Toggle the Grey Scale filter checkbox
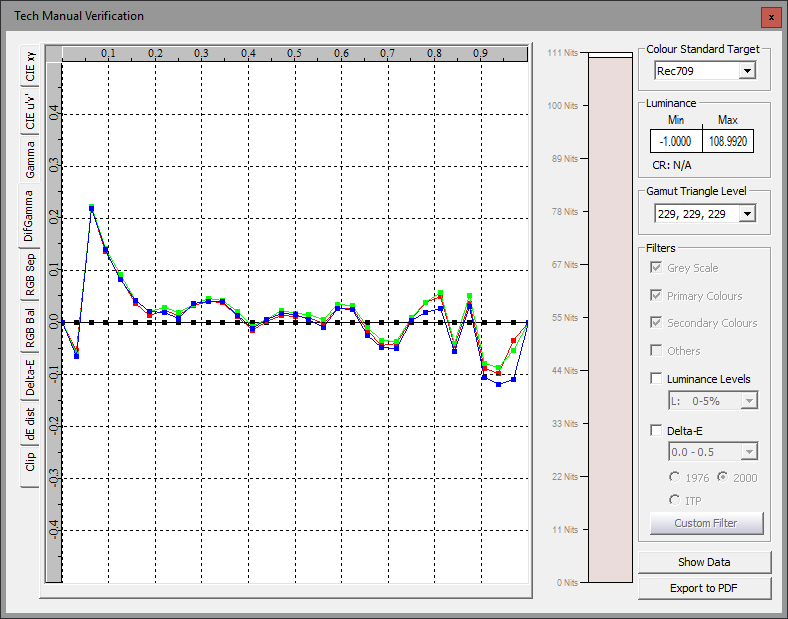788x619 pixels. (x=656, y=267)
